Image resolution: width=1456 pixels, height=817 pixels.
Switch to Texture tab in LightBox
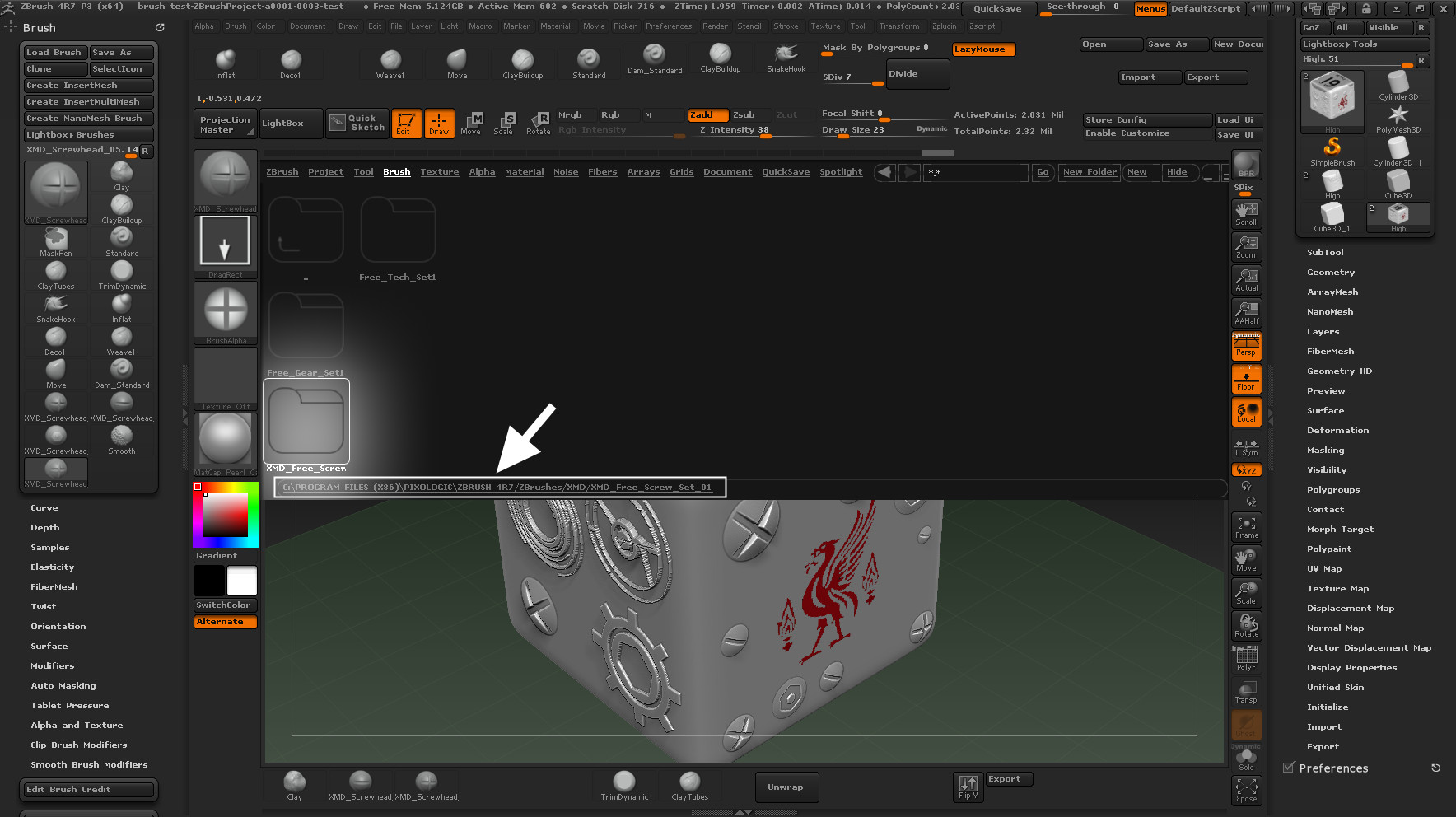click(x=439, y=172)
